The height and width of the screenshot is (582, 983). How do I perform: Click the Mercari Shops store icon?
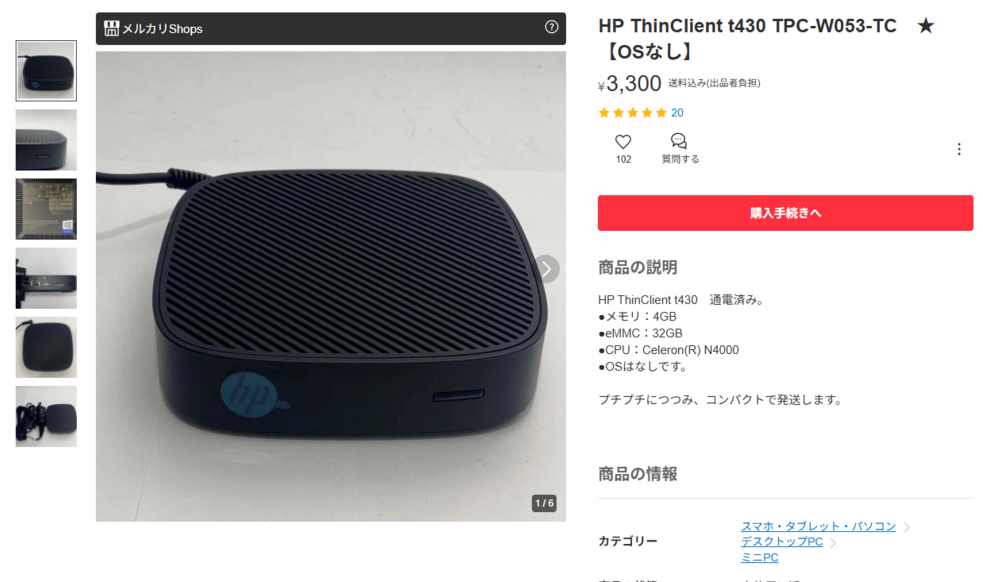(112, 28)
